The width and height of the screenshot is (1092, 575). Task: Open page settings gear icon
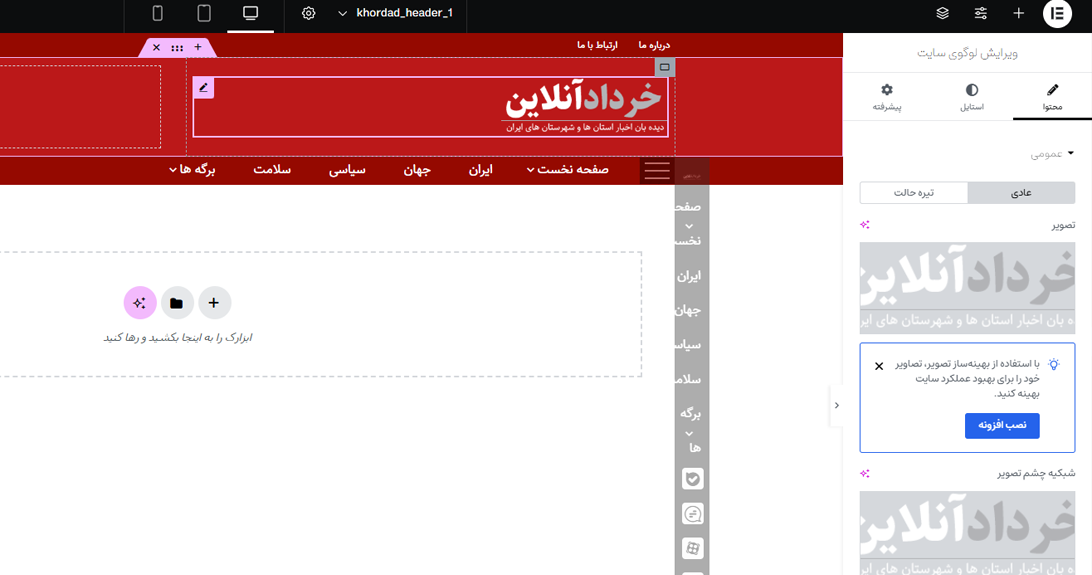pos(309,13)
